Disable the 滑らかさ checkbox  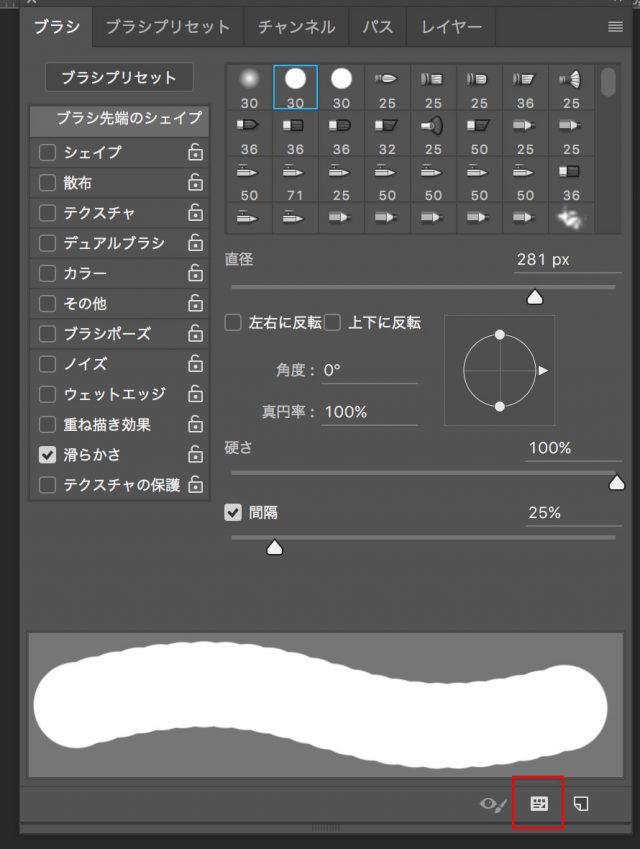pos(47,455)
